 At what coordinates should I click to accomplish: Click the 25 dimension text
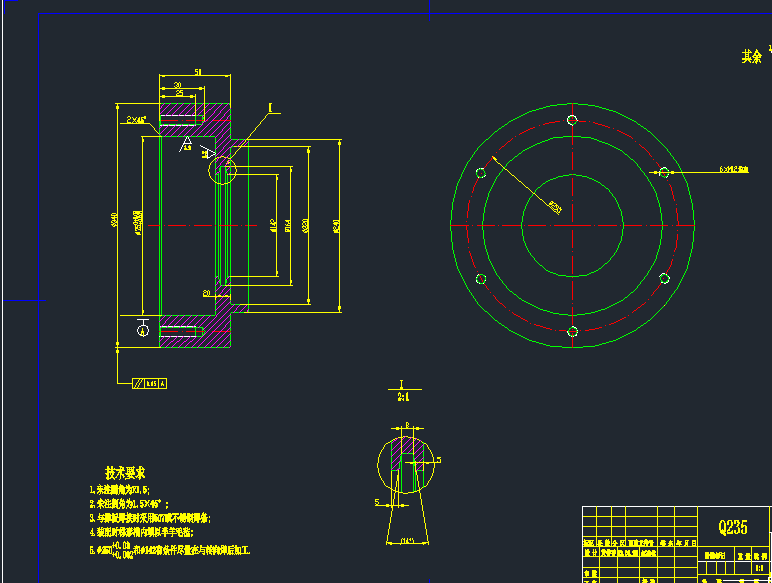click(x=179, y=93)
